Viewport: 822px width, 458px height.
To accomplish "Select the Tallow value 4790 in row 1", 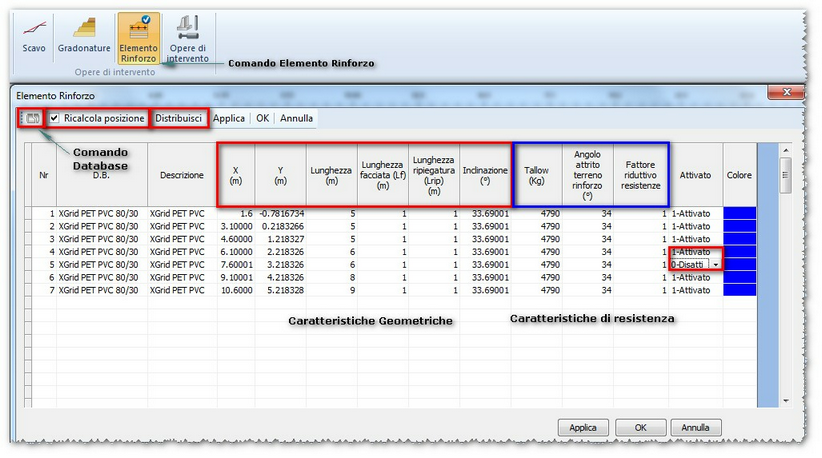I will click(536, 213).
